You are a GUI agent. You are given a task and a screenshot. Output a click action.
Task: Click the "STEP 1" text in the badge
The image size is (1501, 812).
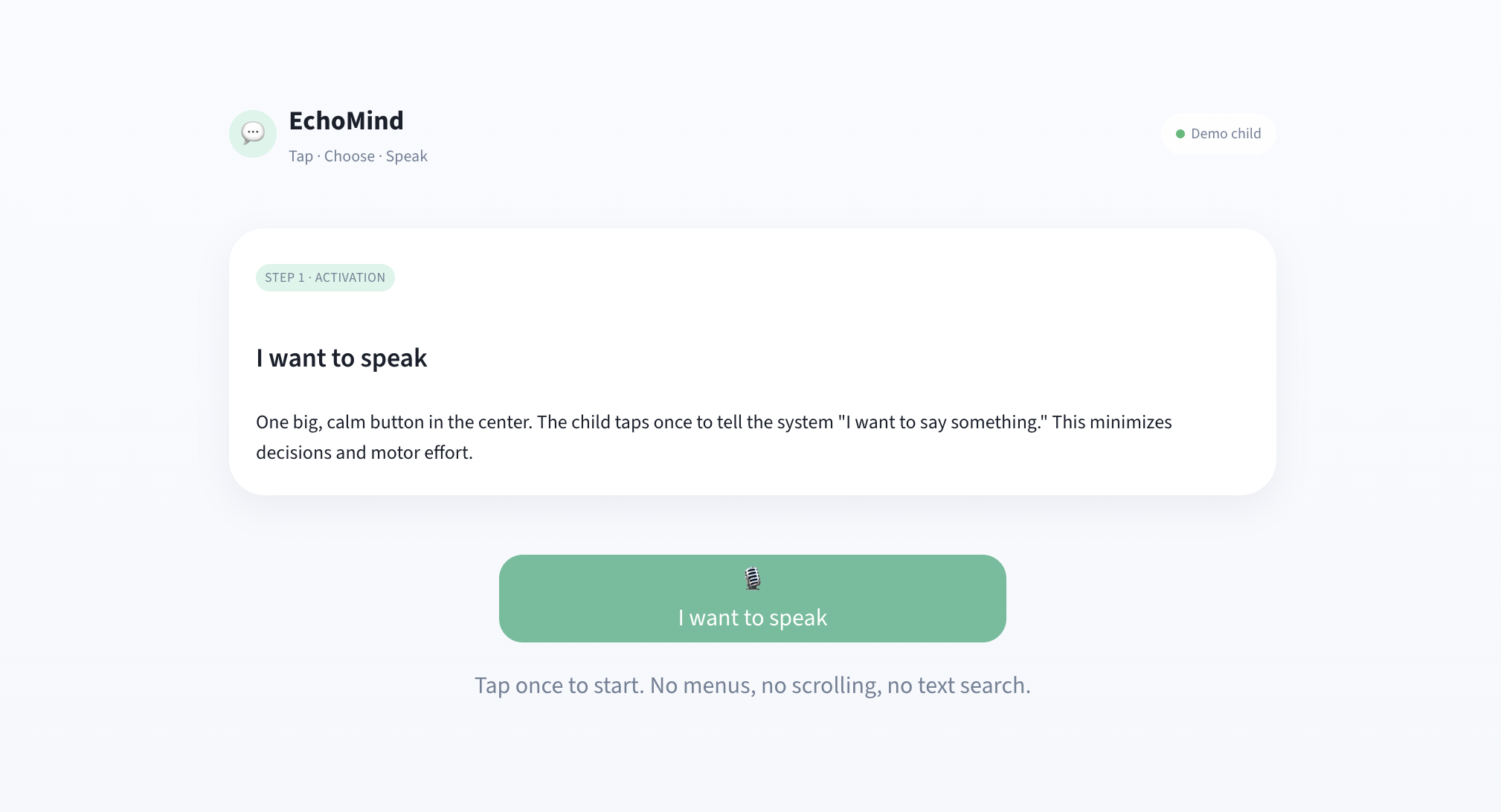tap(284, 277)
